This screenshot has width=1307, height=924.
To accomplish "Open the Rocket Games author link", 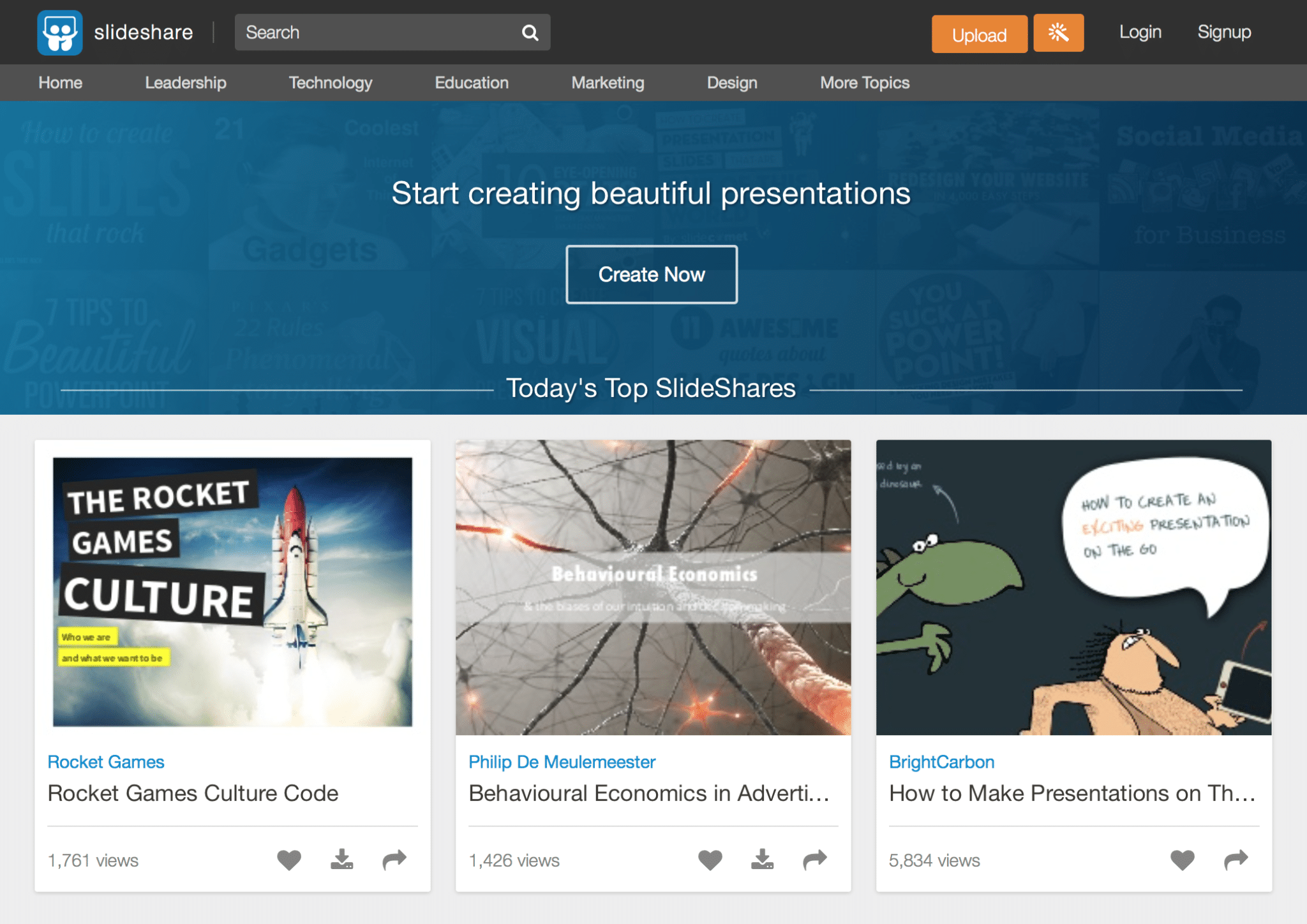I will [x=106, y=762].
